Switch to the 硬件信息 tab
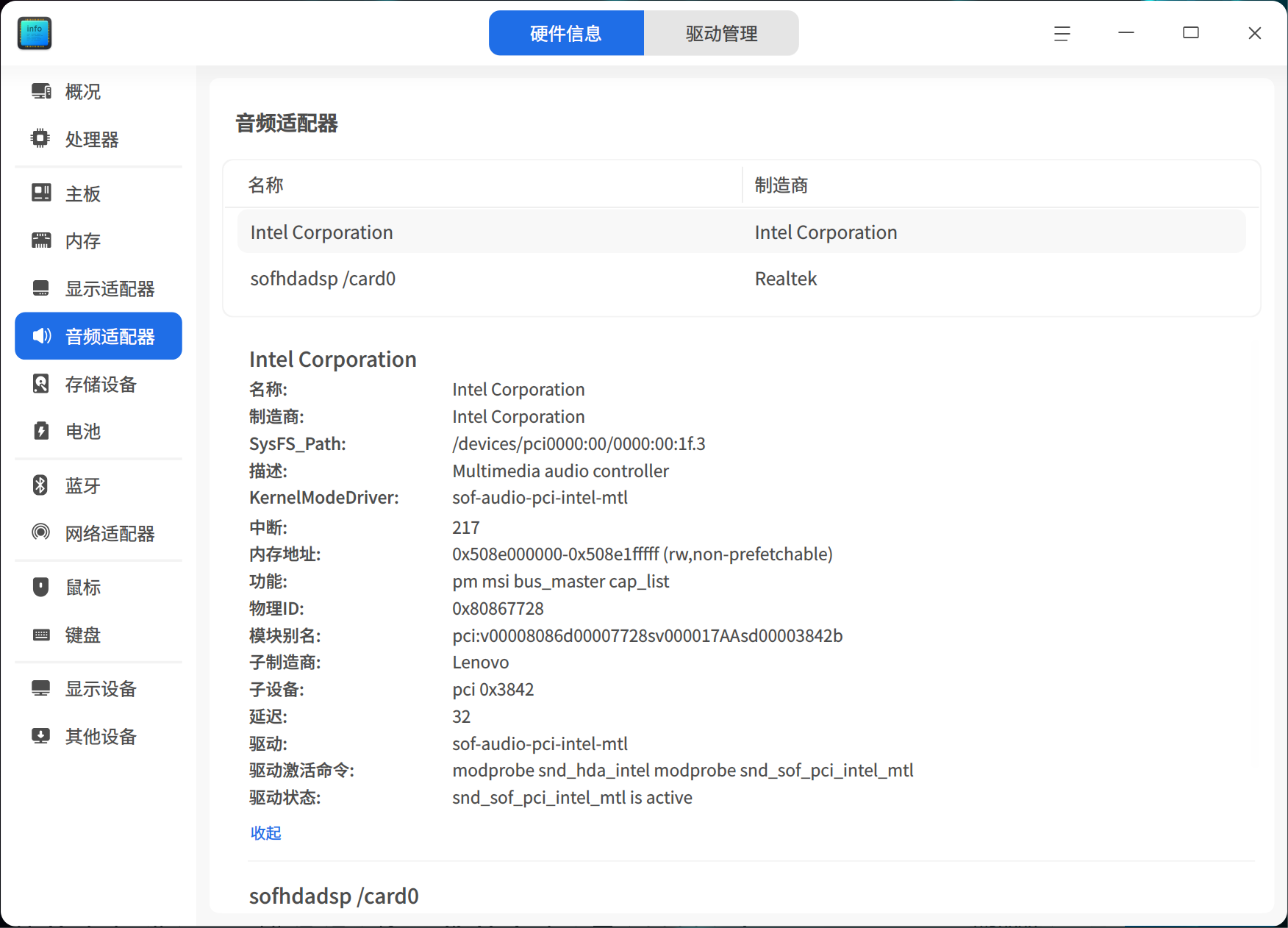The image size is (1288, 928). point(566,33)
